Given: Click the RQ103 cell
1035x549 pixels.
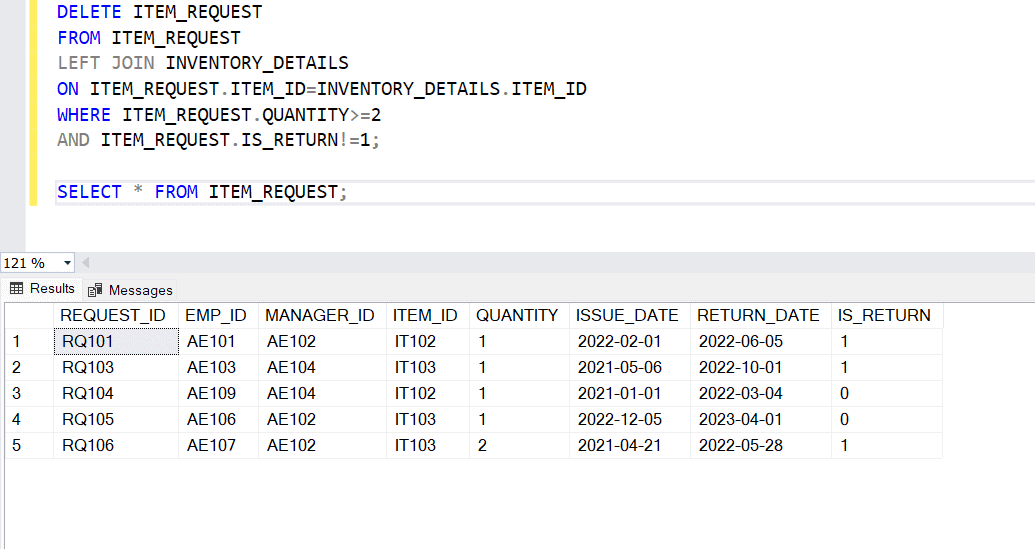Looking at the screenshot, I should coord(116,368).
